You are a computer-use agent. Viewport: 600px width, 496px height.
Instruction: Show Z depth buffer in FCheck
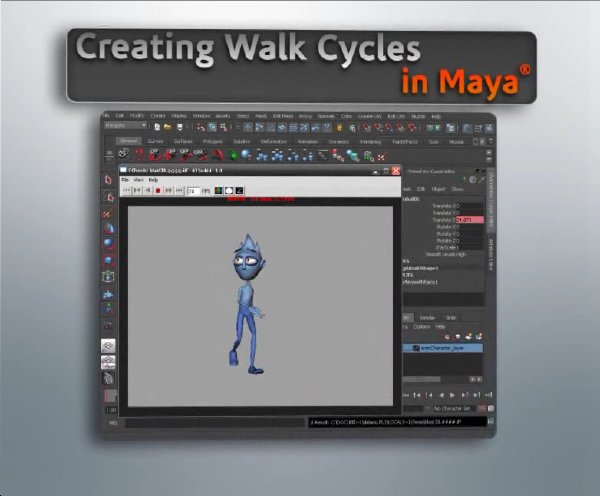pos(239,190)
